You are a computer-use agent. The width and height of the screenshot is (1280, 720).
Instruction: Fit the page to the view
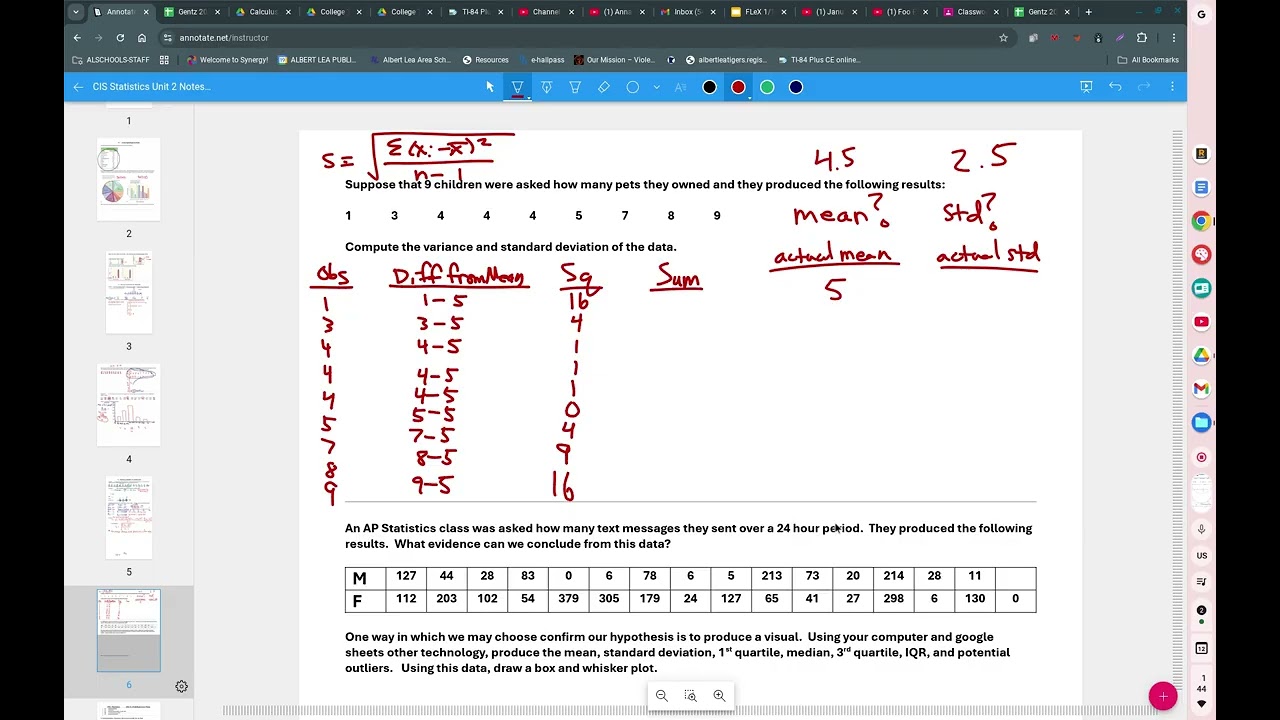click(x=690, y=696)
